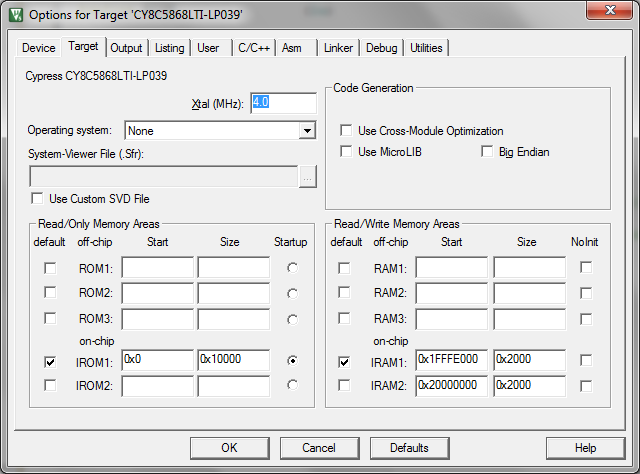Edit the IRAM2 Start value 0x20000000

click(x=452, y=386)
